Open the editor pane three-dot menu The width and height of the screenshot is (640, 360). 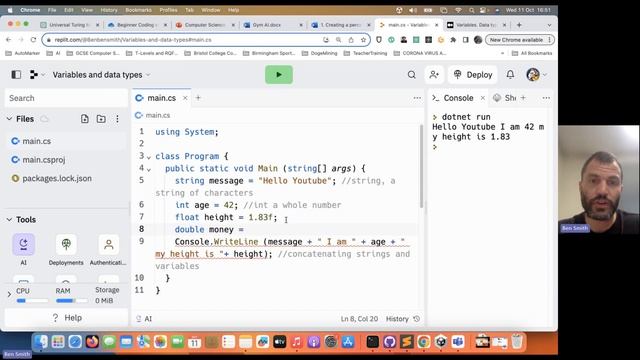[x=417, y=98]
